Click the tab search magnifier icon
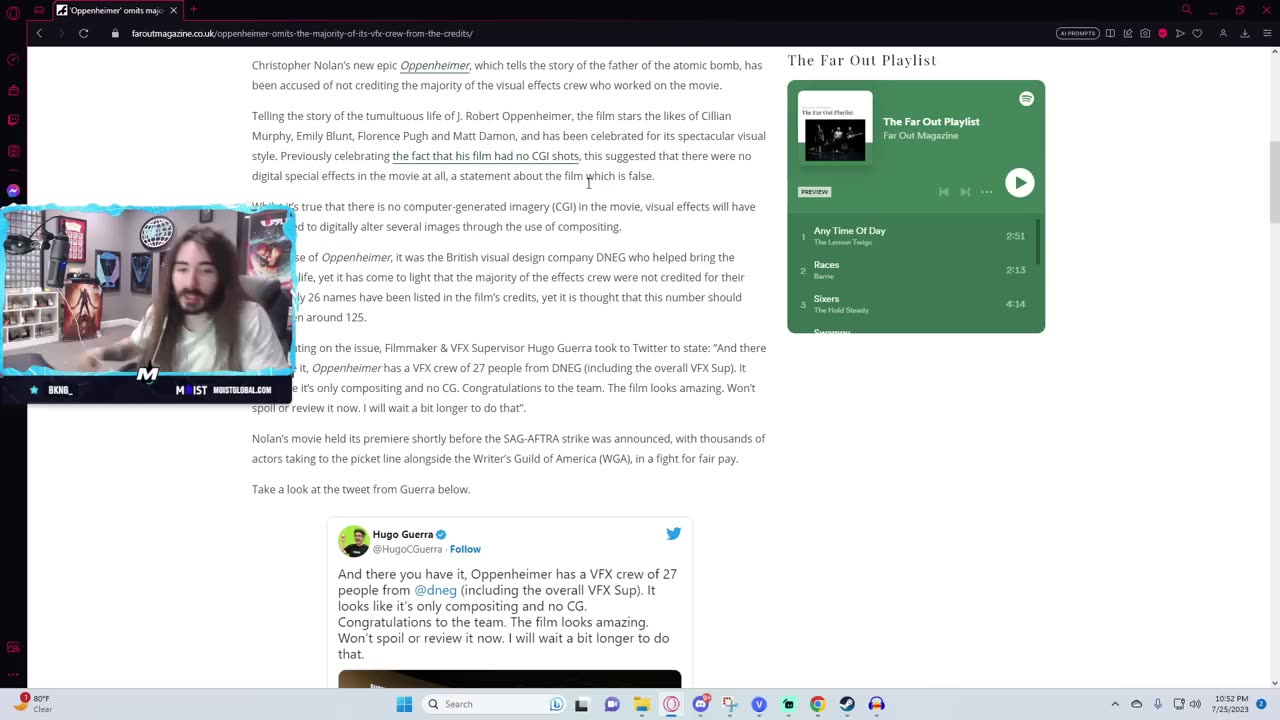The width and height of the screenshot is (1280, 720). (1186, 10)
